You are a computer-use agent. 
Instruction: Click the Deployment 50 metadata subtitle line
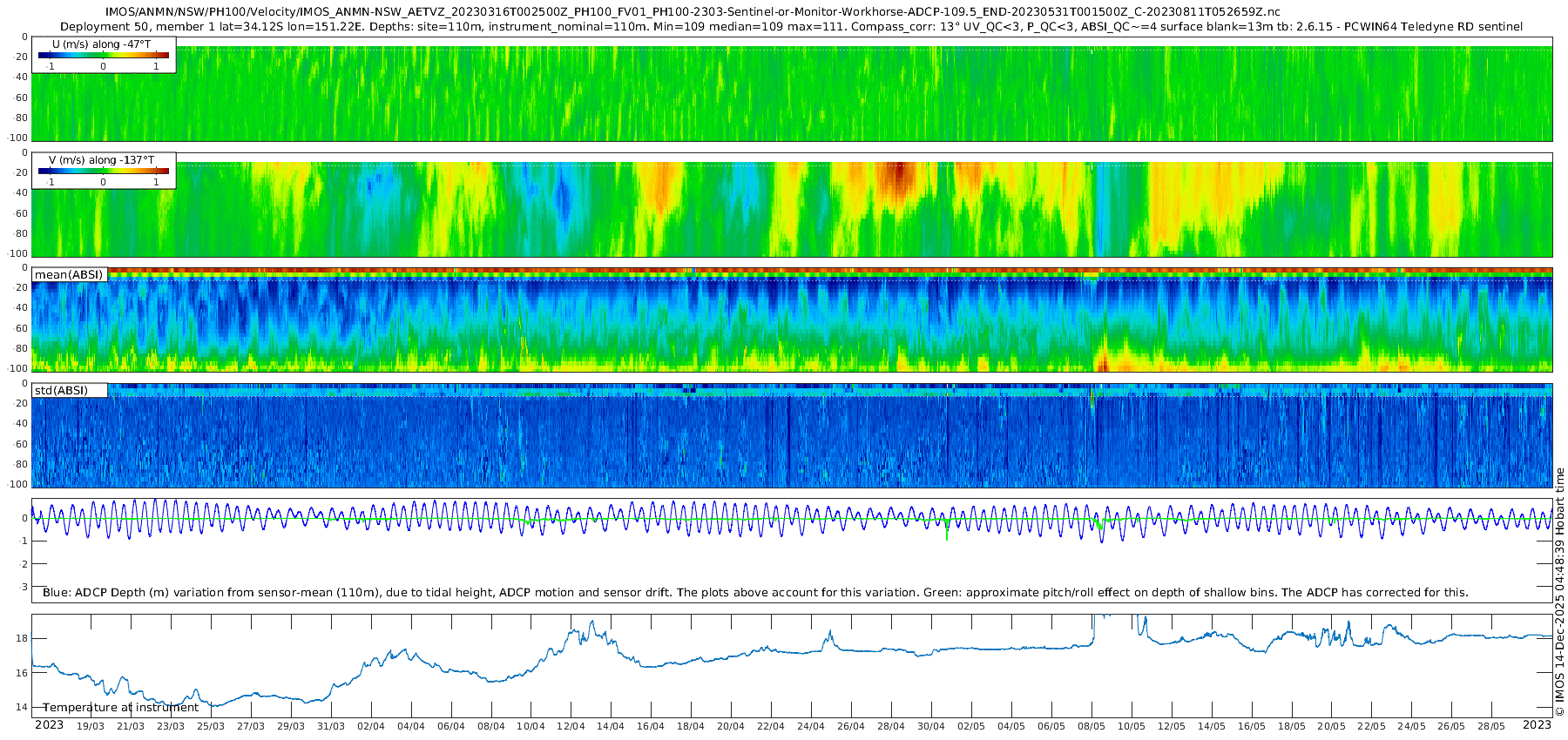click(x=791, y=27)
